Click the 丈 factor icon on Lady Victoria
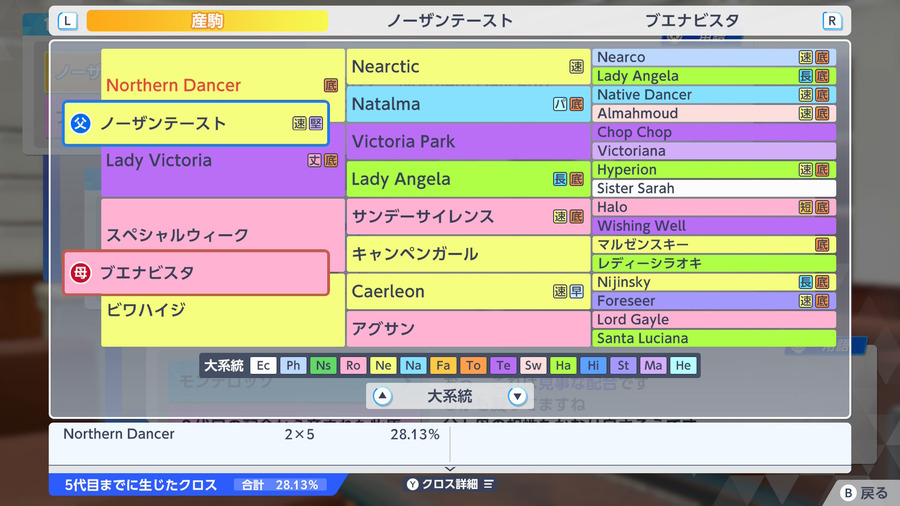Screen dimensions: 900x506 [314, 161]
